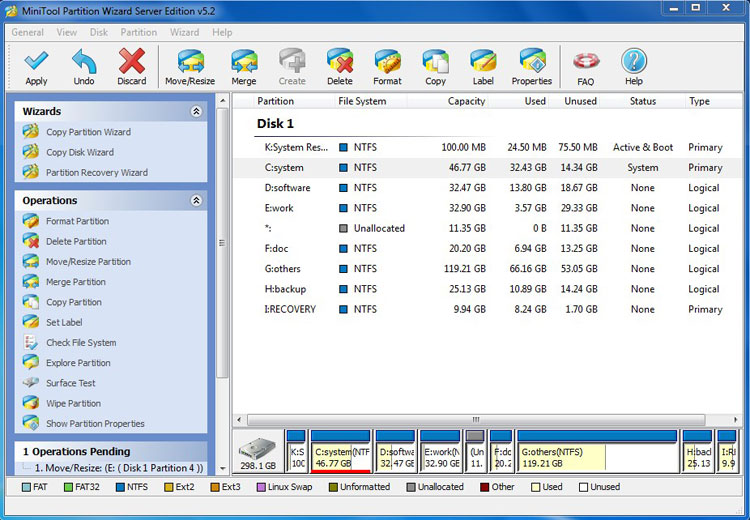Screen dimensions: 750x520
Task: Apply pending operations with the Apply icon
Action: point(36,67)
